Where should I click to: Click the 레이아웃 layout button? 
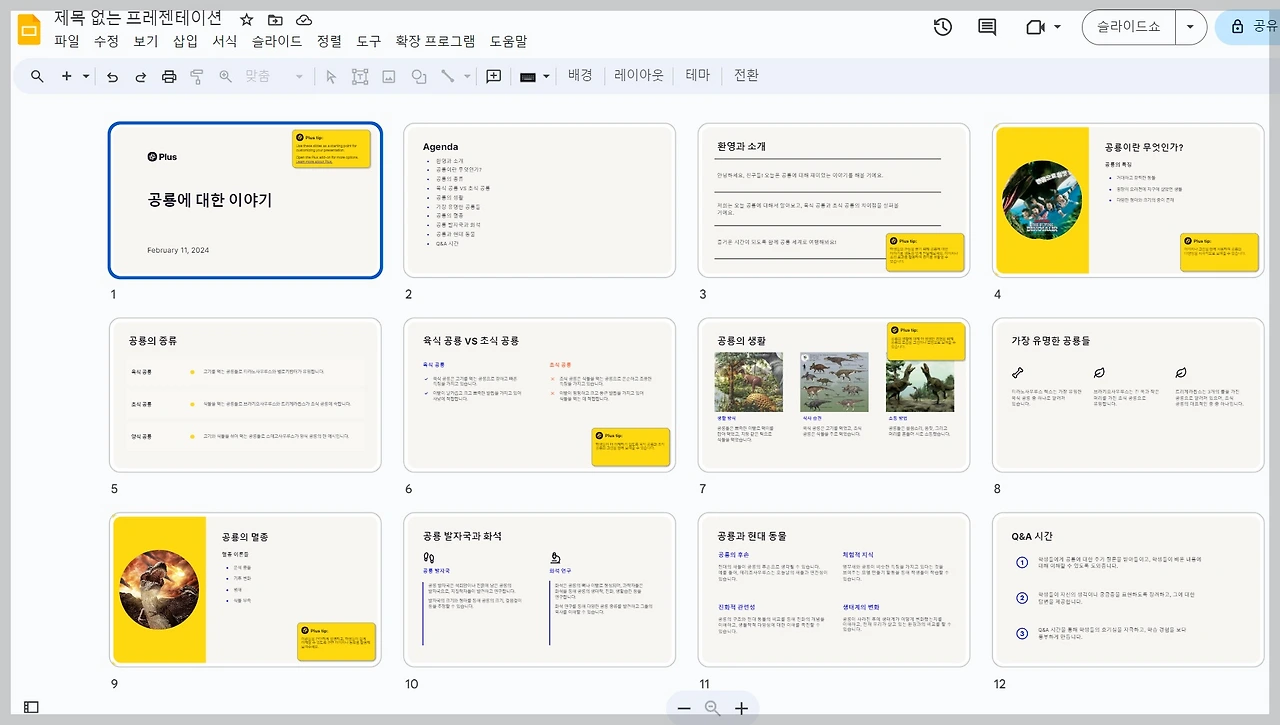(x=639, y=75)
